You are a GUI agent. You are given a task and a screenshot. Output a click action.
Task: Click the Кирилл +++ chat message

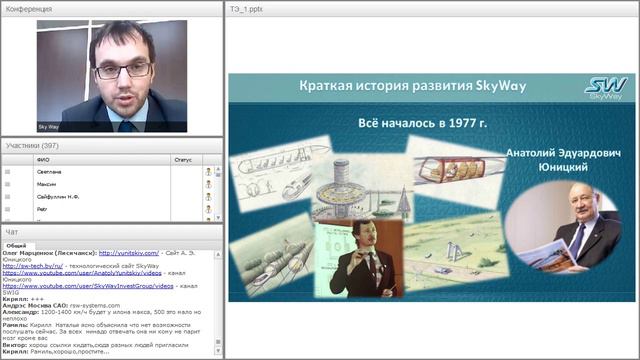pyautogui.click(x=23, y=299)
